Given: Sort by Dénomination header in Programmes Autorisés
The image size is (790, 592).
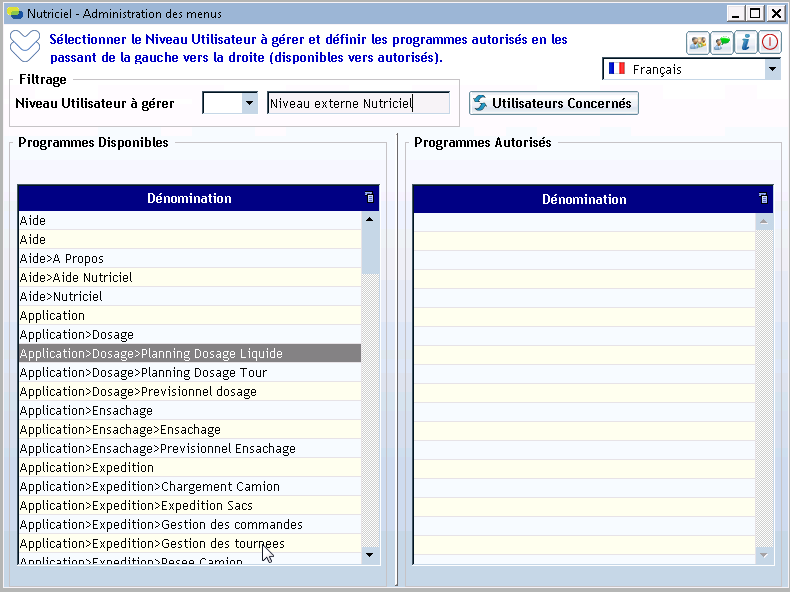Looking at the screenshot, I should 584,199.
